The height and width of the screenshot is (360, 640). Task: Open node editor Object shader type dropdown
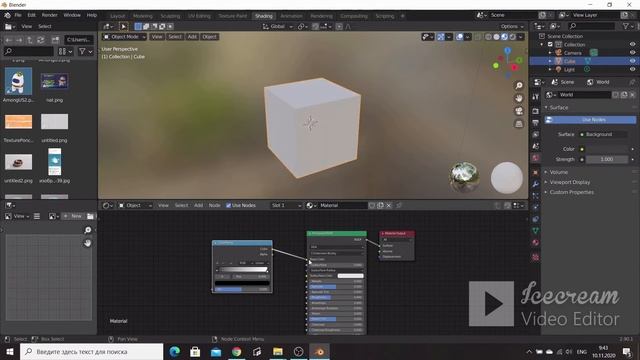[136, 205]
